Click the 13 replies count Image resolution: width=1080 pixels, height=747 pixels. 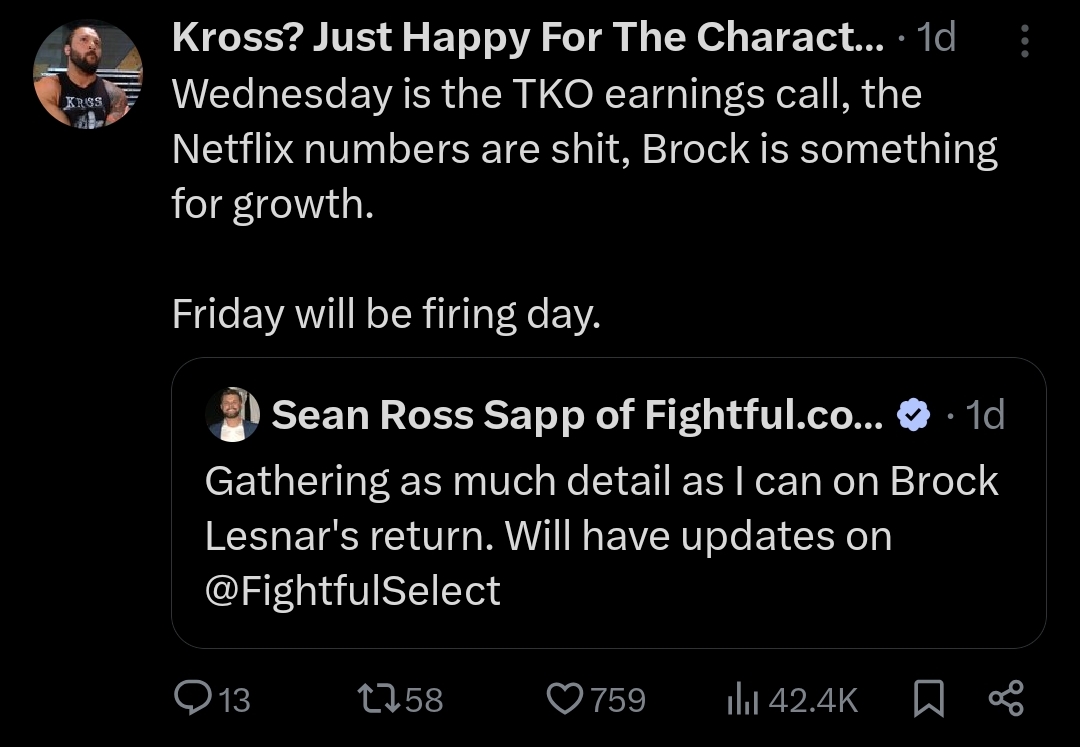point(234,699)
